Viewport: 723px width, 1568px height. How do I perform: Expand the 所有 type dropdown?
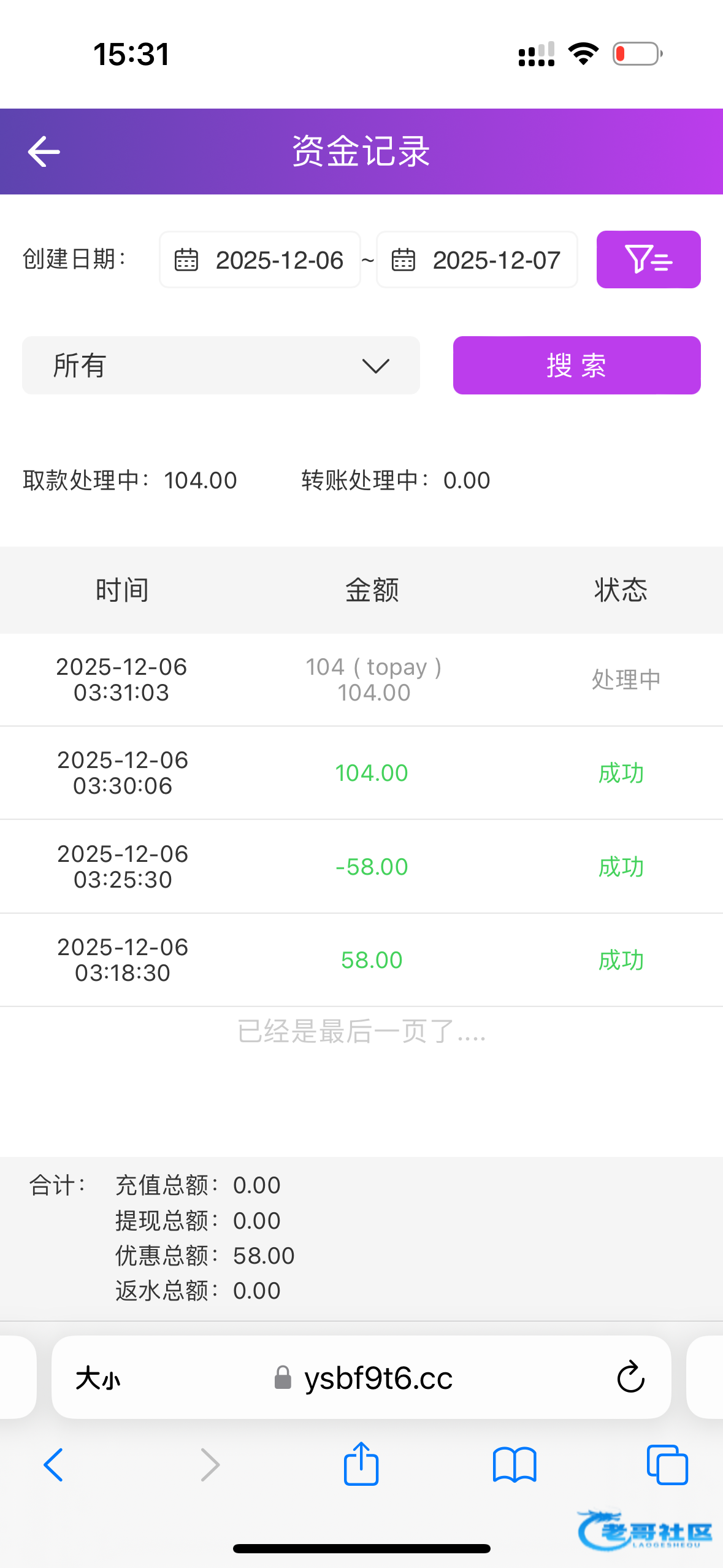coord(221,366)
